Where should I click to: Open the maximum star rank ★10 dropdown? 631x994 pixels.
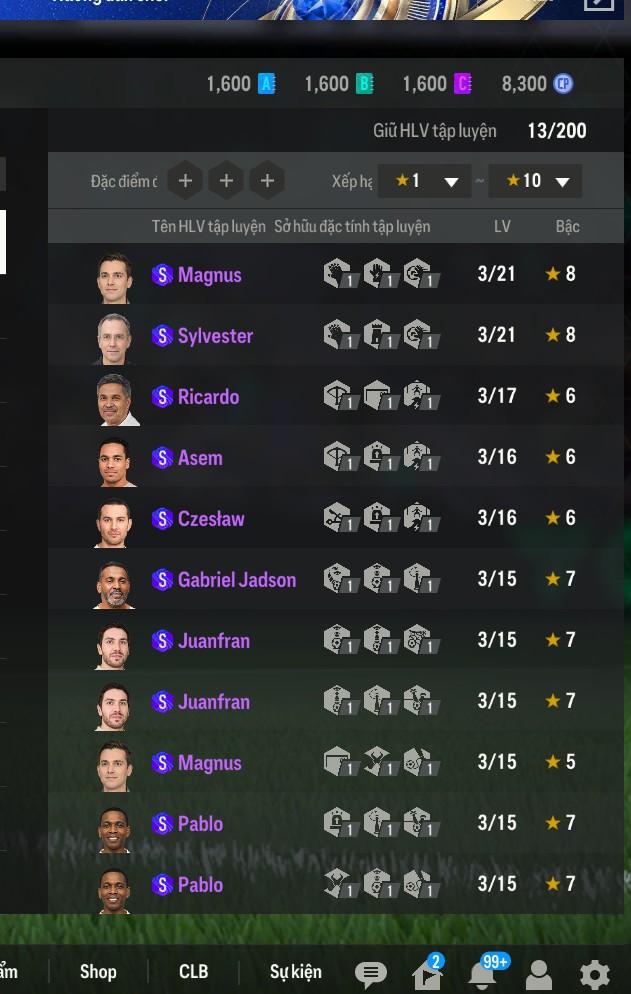(535, 181)
